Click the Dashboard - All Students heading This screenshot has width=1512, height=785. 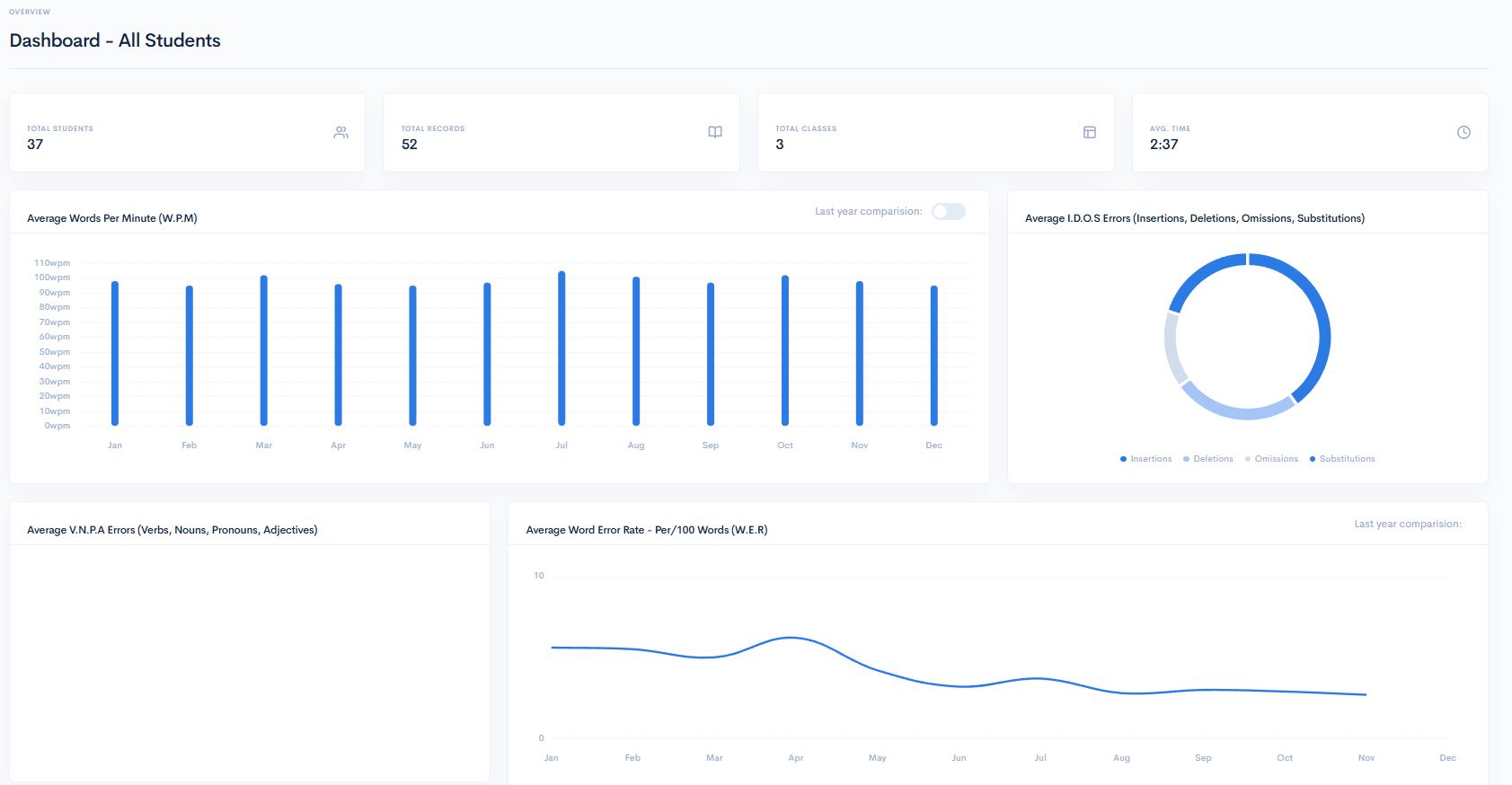click(x=115, y=40)
